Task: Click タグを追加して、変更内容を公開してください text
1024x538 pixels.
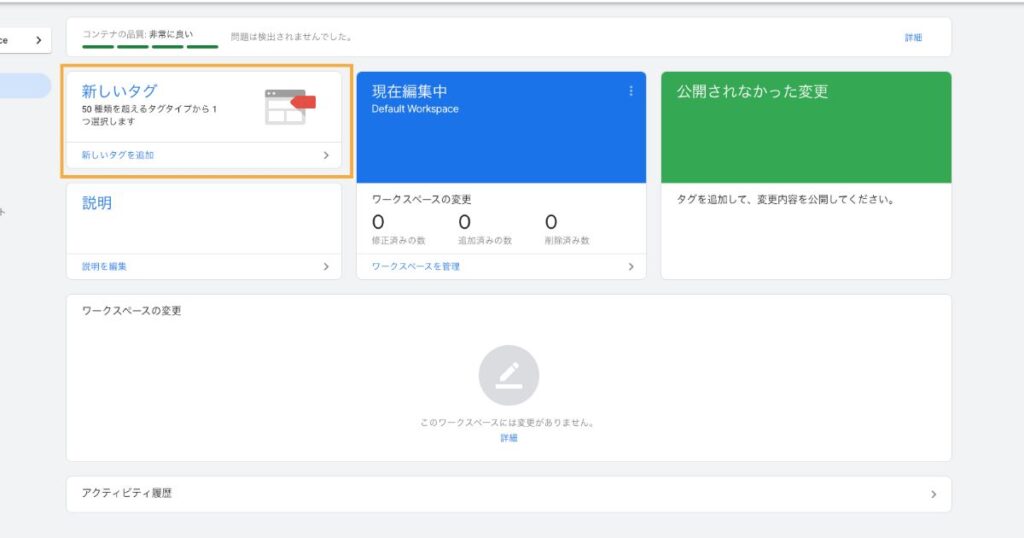Action: [x=785, y=200]
